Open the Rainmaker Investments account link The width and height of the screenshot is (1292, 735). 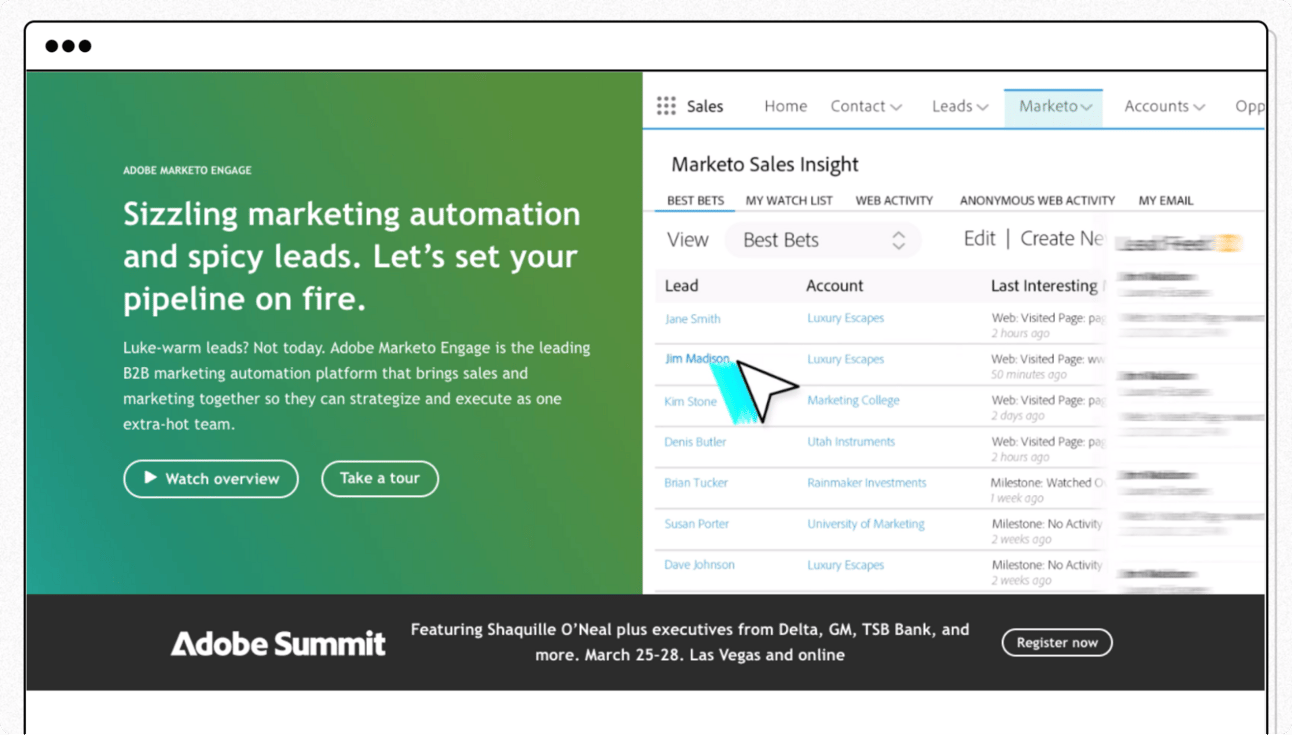click(869, 482)
